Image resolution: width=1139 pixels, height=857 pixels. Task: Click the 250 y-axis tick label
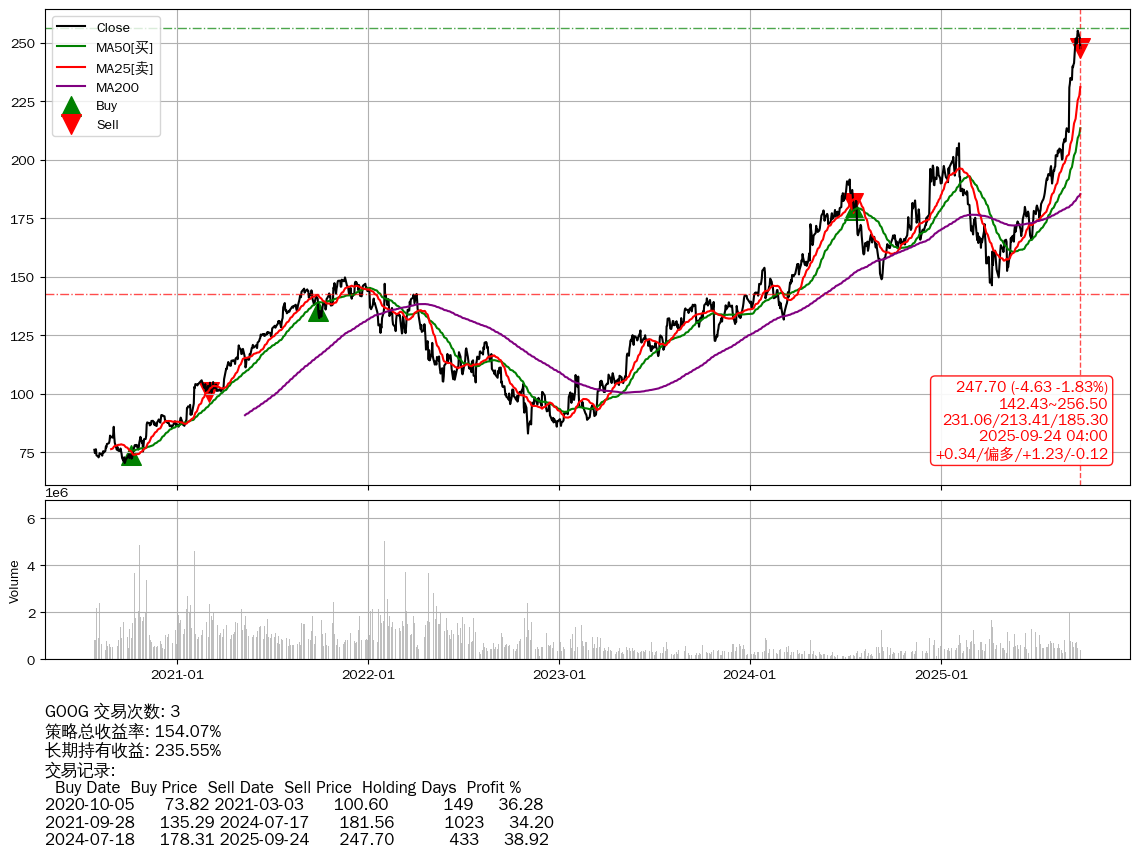click(x=25, y=44)
